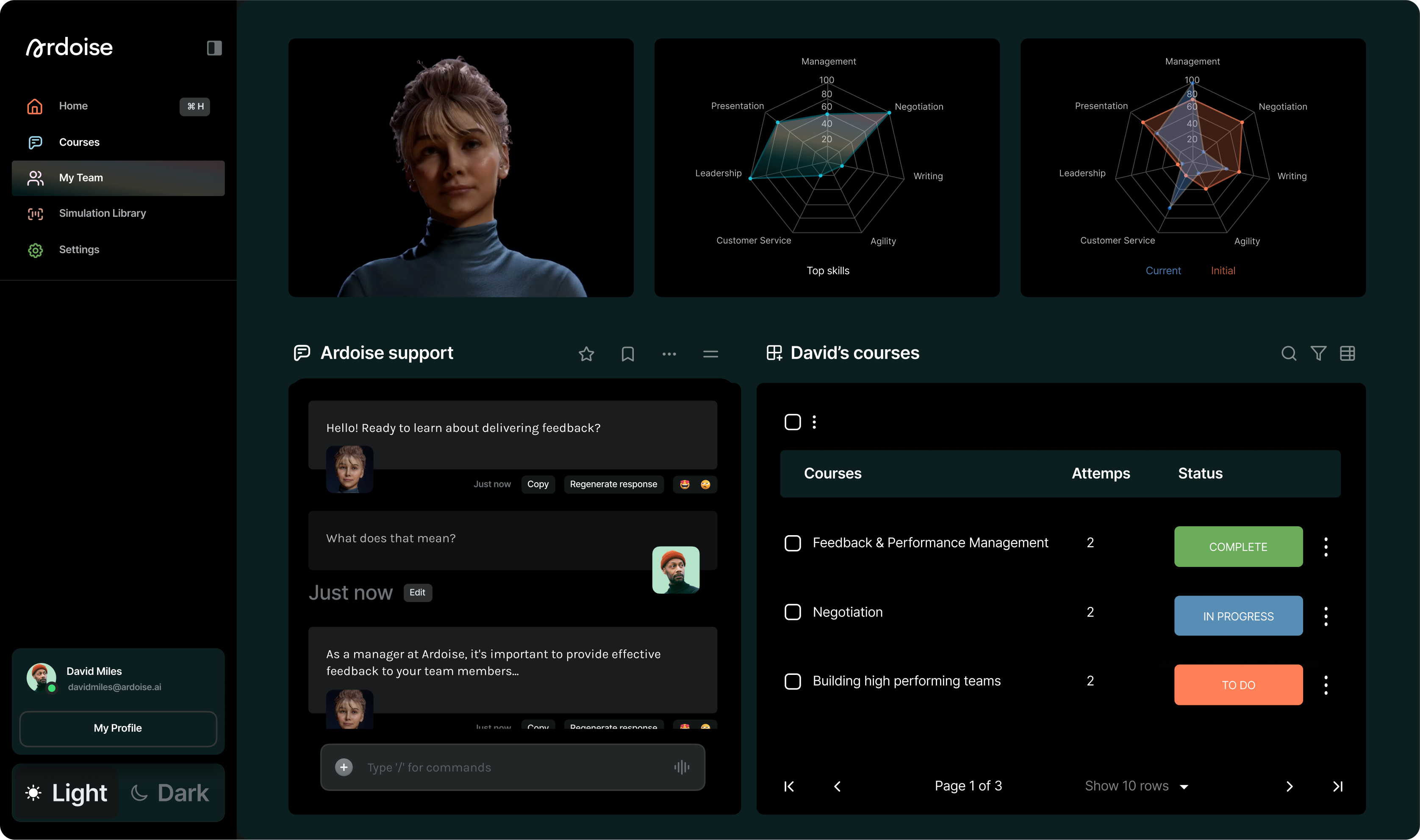Image resolution: width=1420 pixels, height=840 pixels.
Task: Check Building high performing teams row
Action: tap(793, 682)
